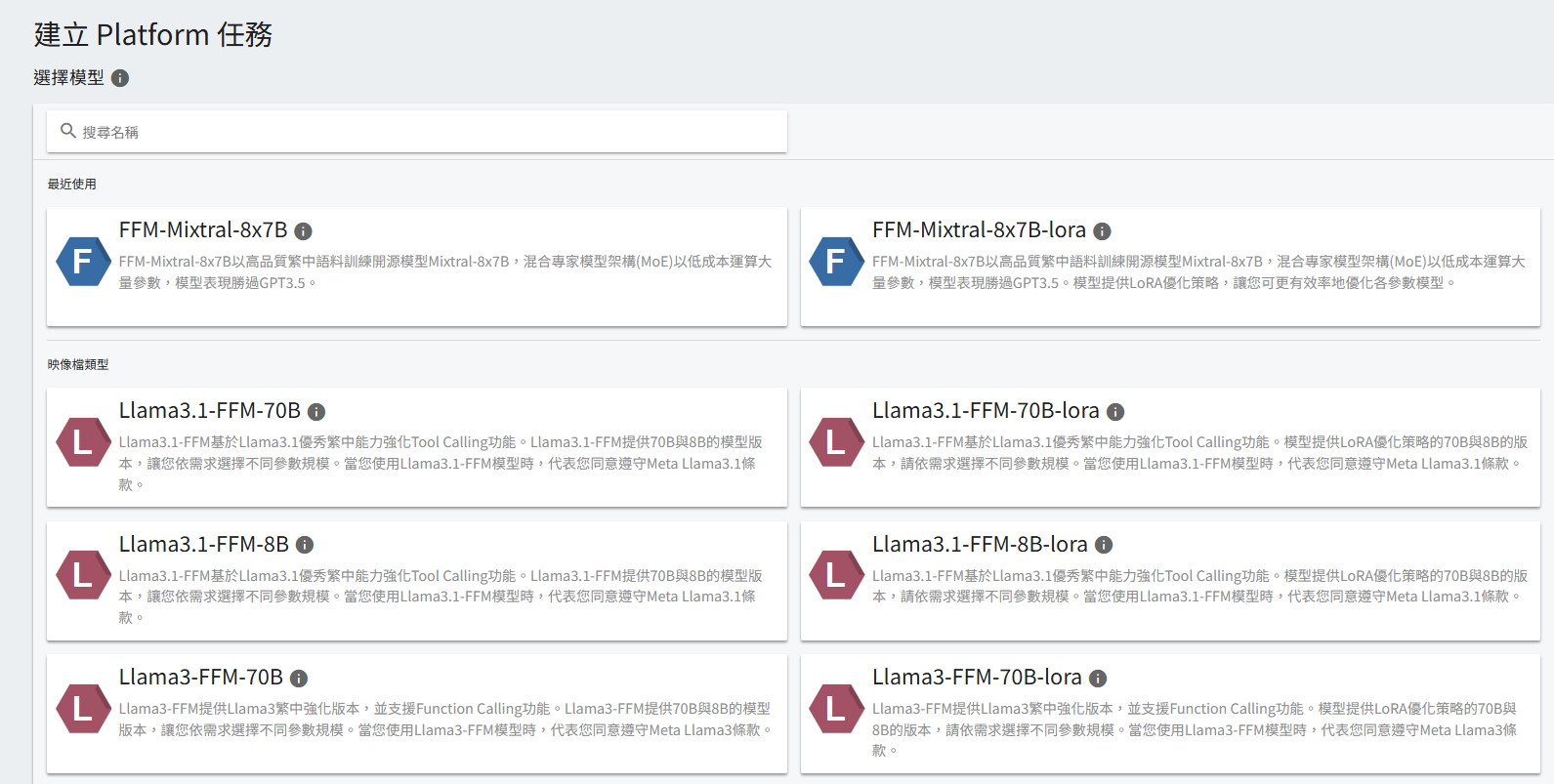
Task: Pick the Llama3.1-FFM-8B-lora model title
Action: click(x=980, y=544)
